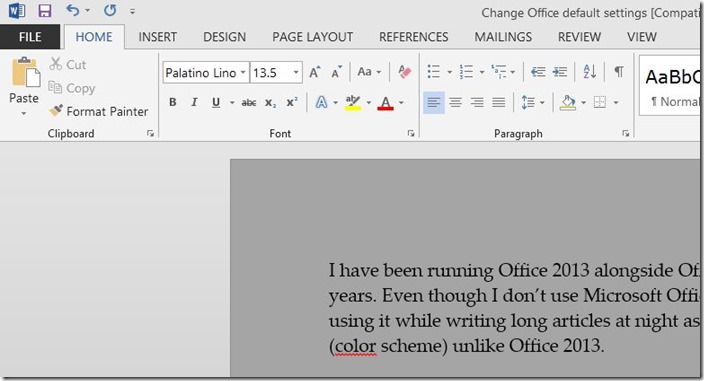Increase font size with Grow Font
This screenshot has height=381, width=704.
coord(315,72)
